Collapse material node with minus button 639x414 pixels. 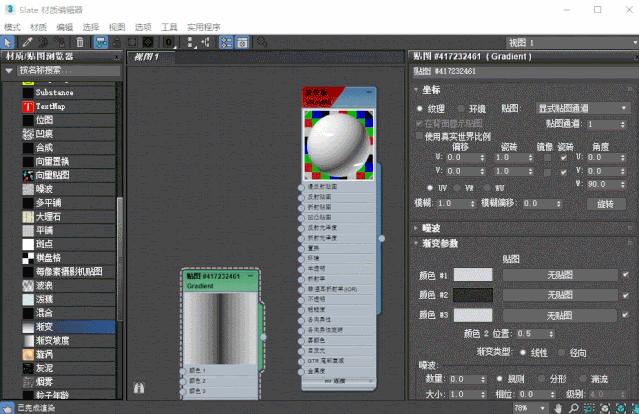pos(369,92)
